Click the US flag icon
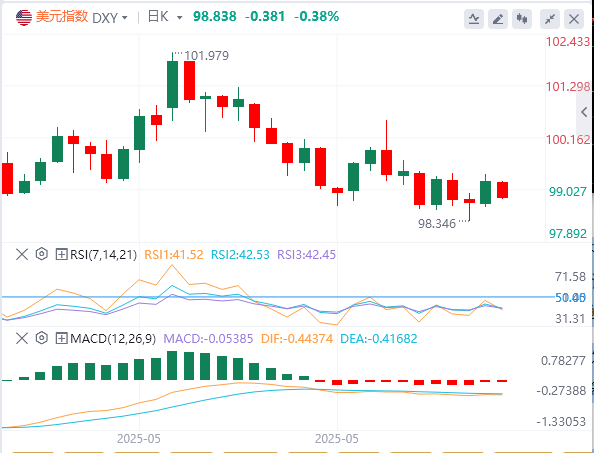The height and width of the screenshot is (453, 594). tap(24, 17)
